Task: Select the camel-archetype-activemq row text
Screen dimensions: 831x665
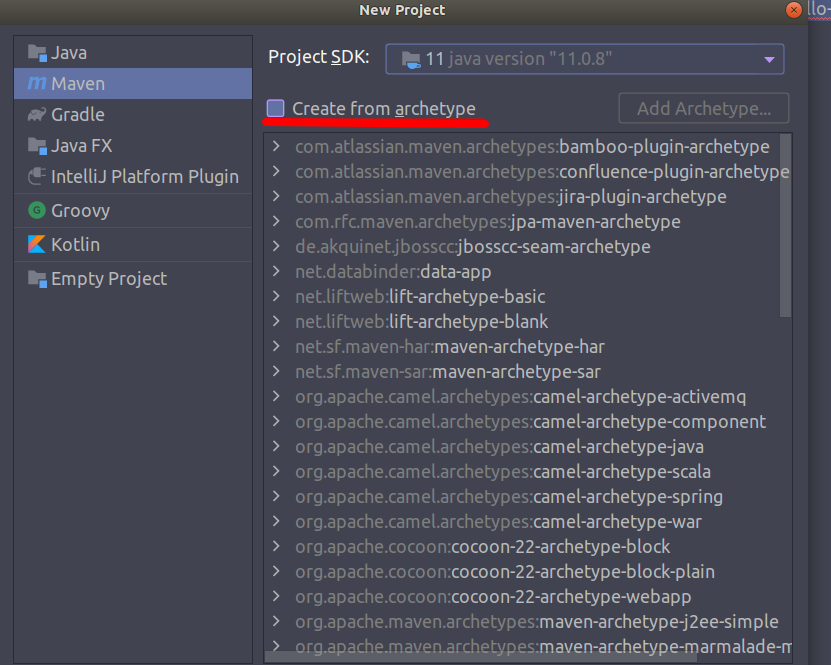Action: (x=520, y=396)
